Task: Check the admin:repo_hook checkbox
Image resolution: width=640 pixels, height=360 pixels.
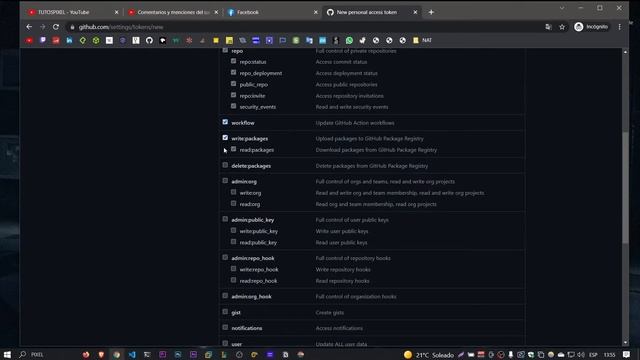Action: click(225, 258)
